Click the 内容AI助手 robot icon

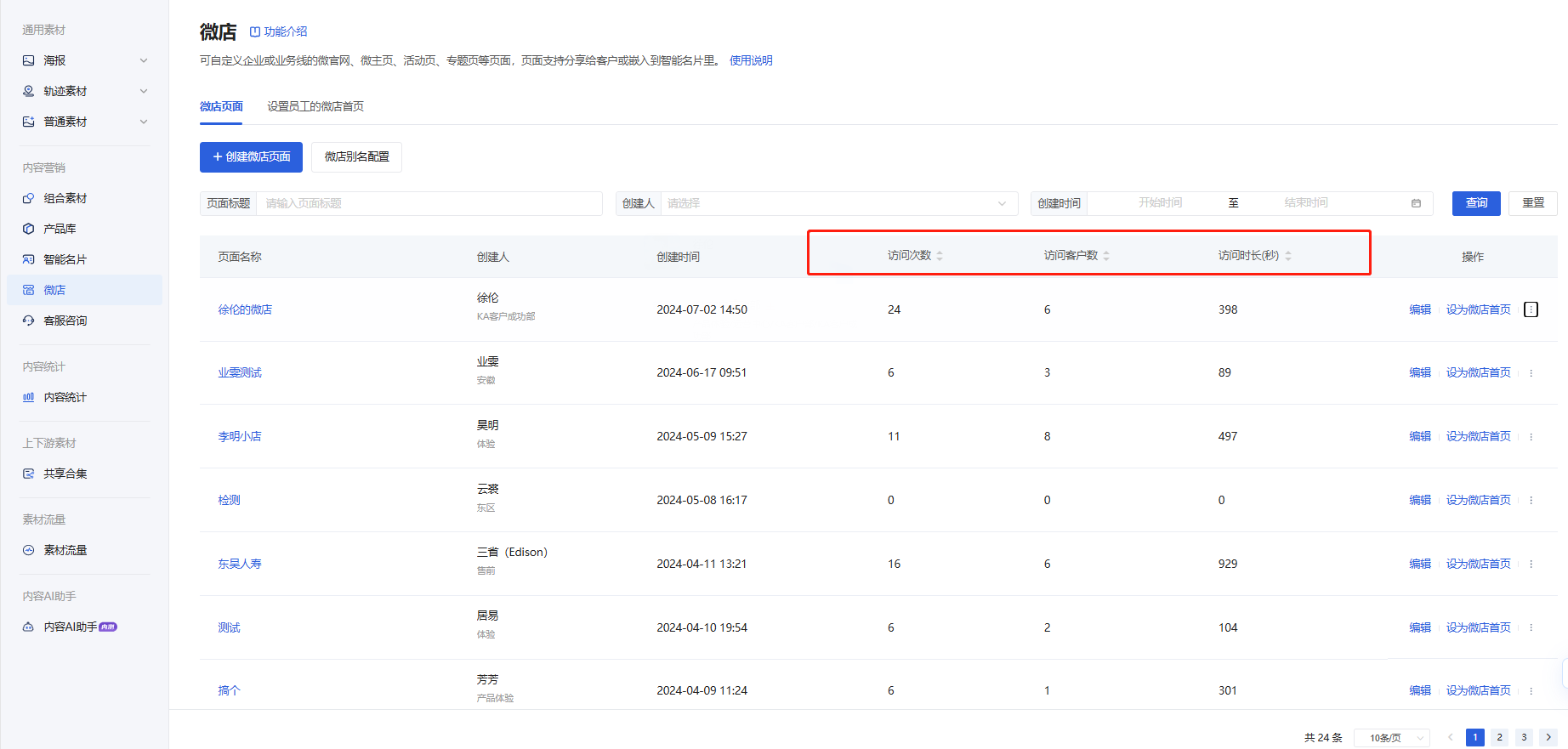[x=29, y=627]
